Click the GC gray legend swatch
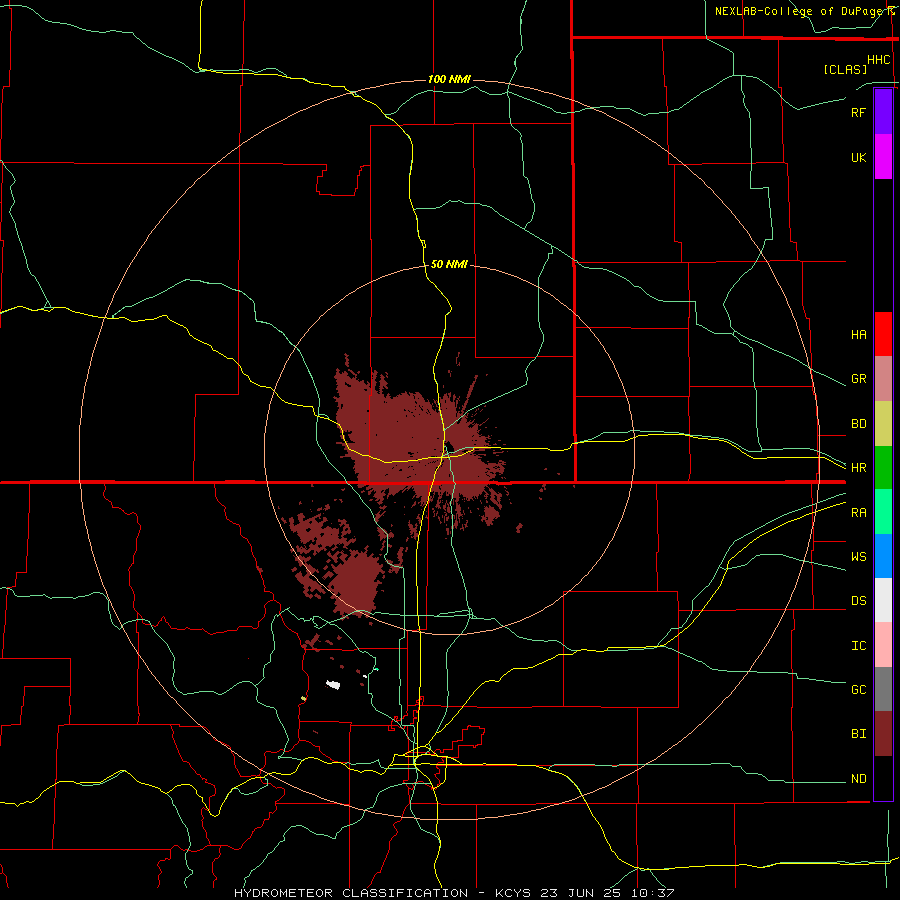The height and width of the screenshot is (900, 900). (883, 689)
